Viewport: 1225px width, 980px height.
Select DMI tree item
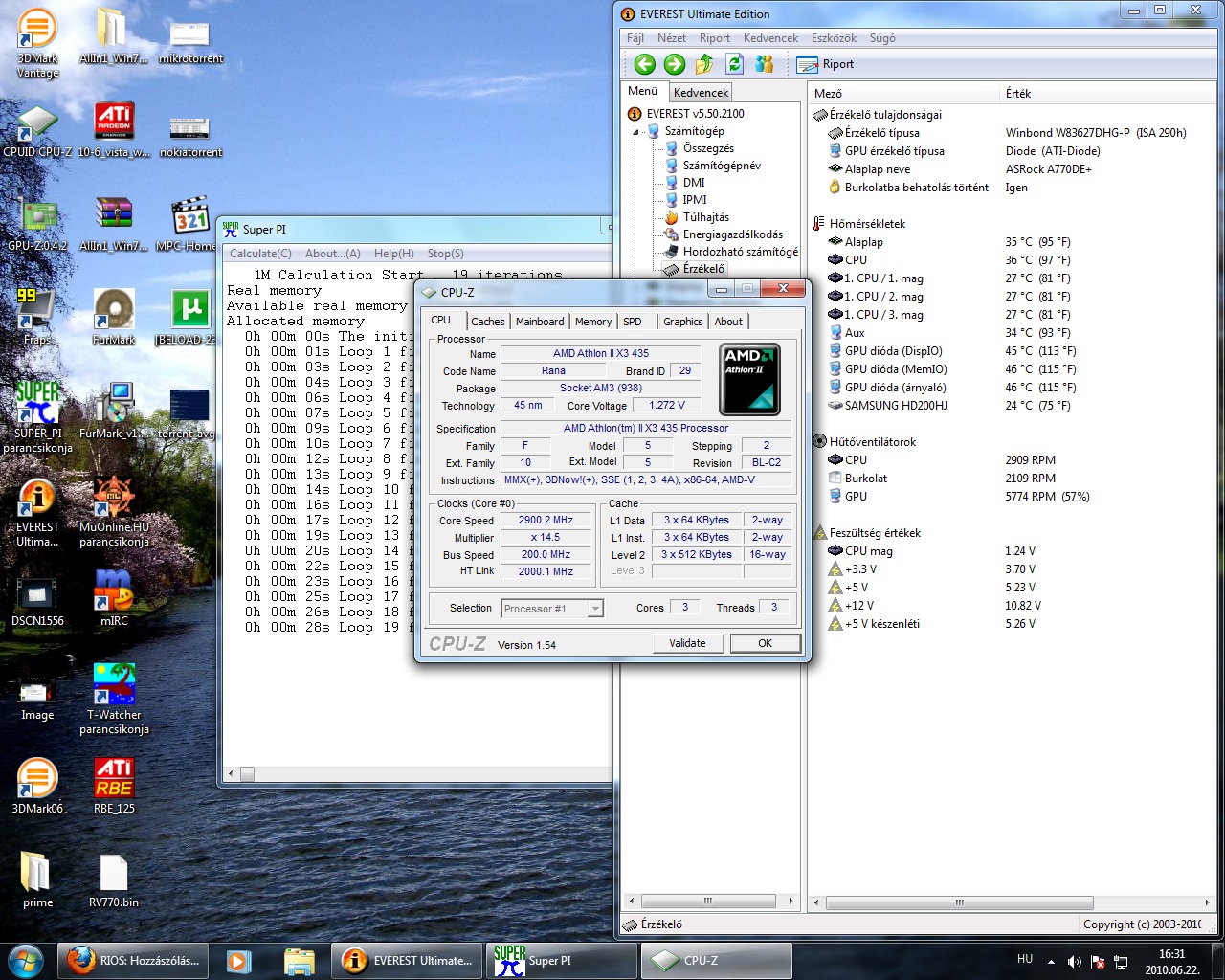tap(694, 183)
